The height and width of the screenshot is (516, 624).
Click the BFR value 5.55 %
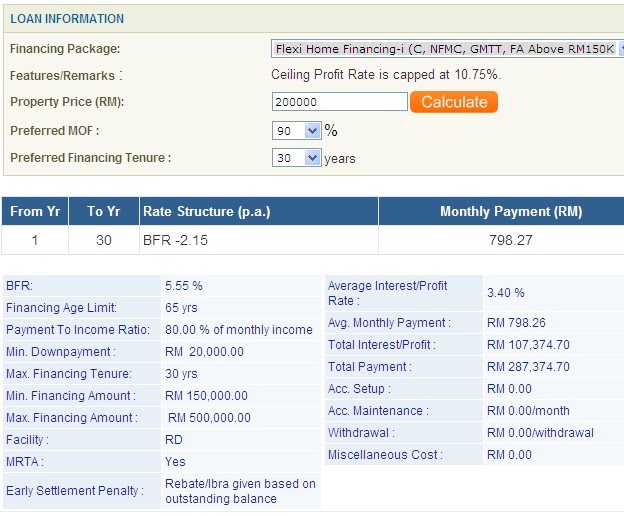pos(184,286)
